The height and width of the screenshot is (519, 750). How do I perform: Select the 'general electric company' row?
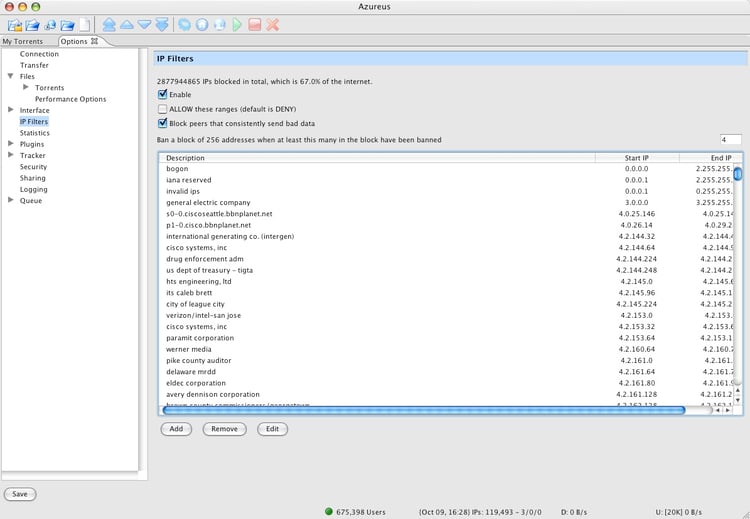446,203
